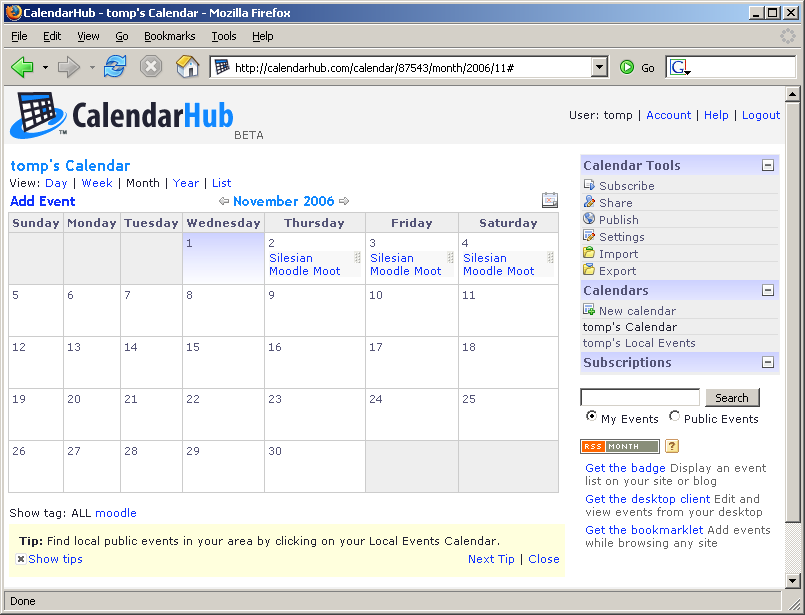
Task: Click the November 2006 month title
Action: (283, 201)
